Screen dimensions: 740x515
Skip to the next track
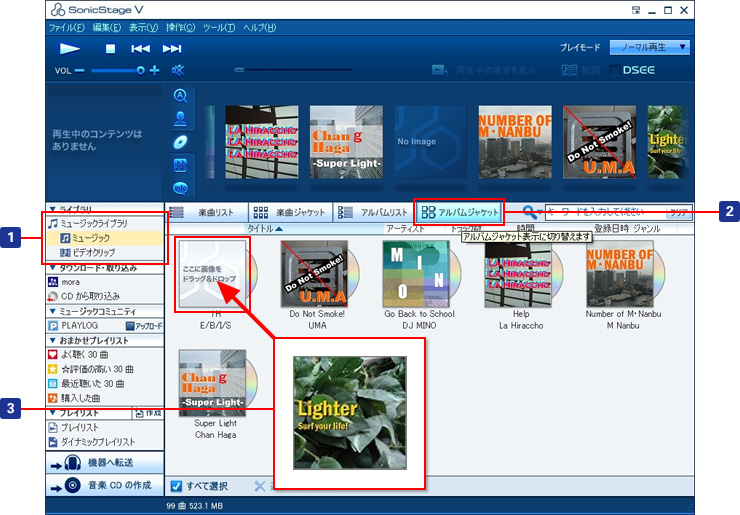[172, 48]
